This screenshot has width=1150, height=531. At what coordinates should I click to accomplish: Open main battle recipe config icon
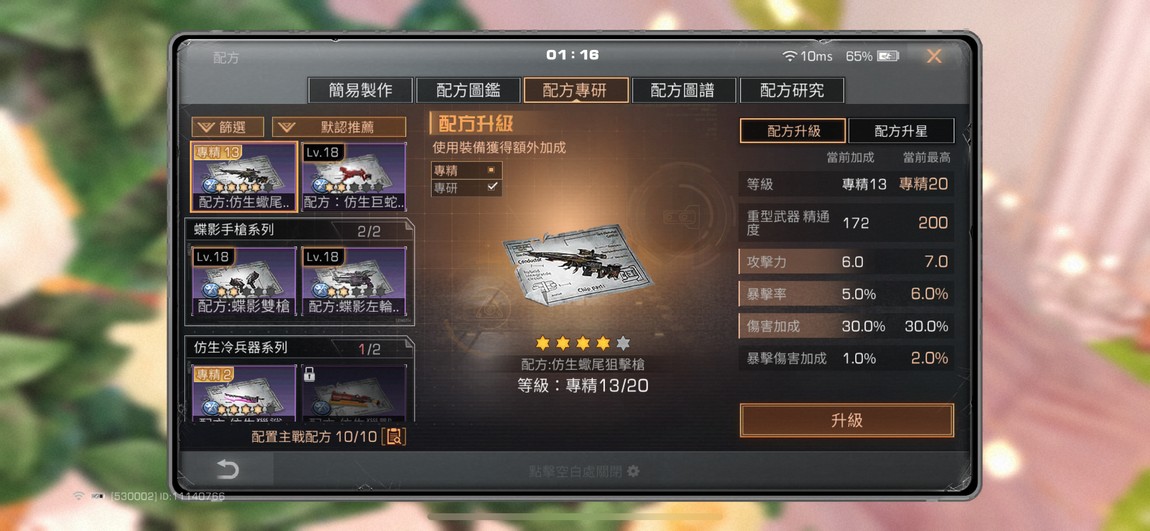[x=394, y=437]
